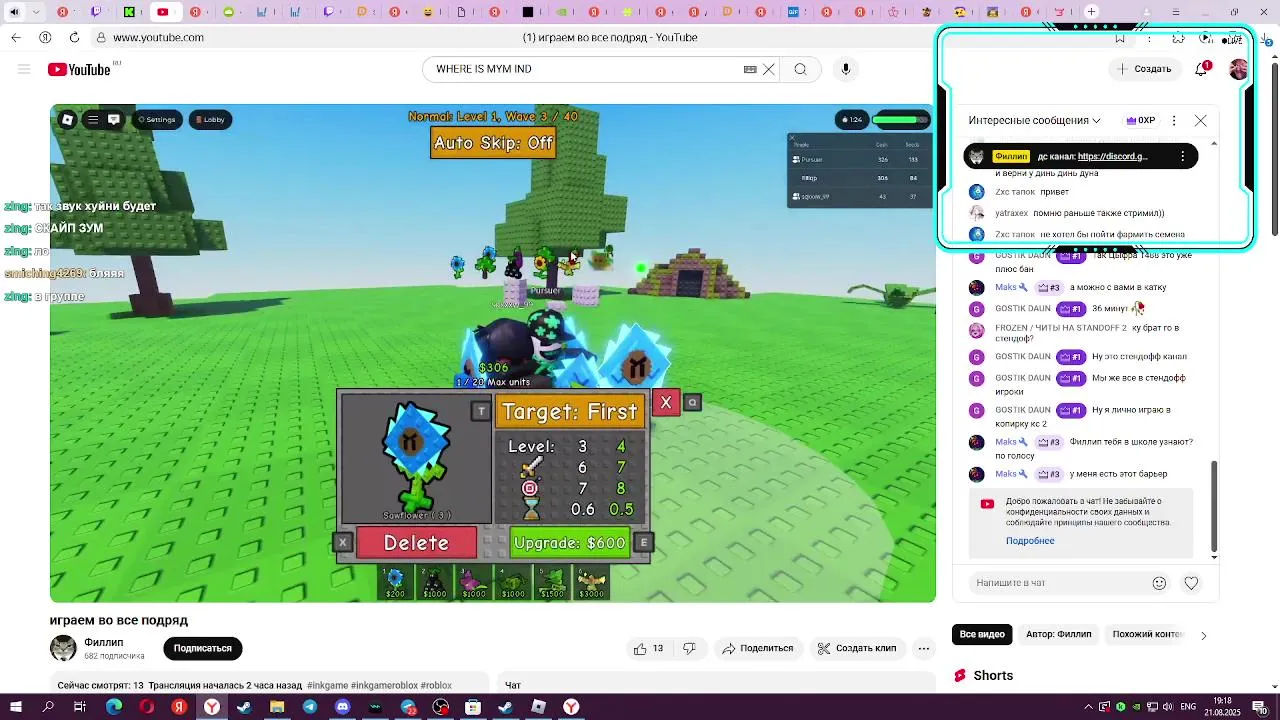Click the Создать клип button
Viewport: 1280px width, 720px height.
(857, 648)
